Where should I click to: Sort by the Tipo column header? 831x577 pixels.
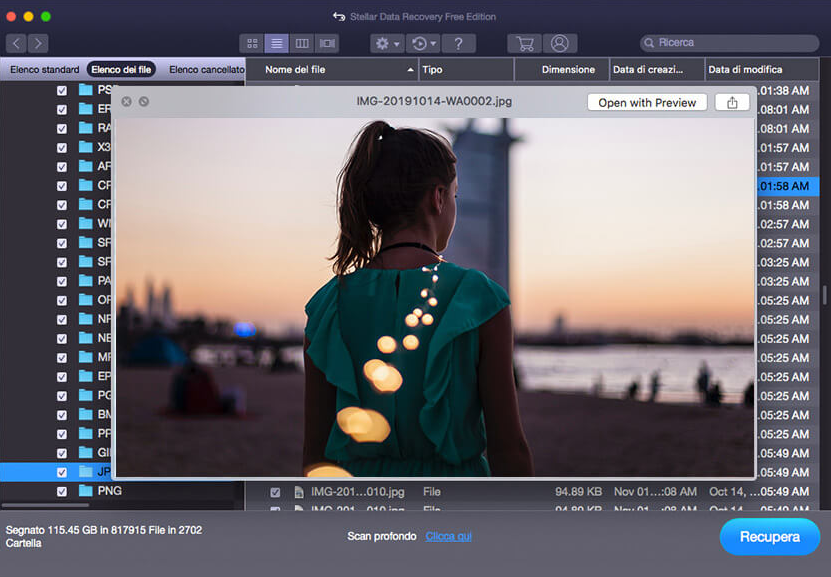(466, 69)
